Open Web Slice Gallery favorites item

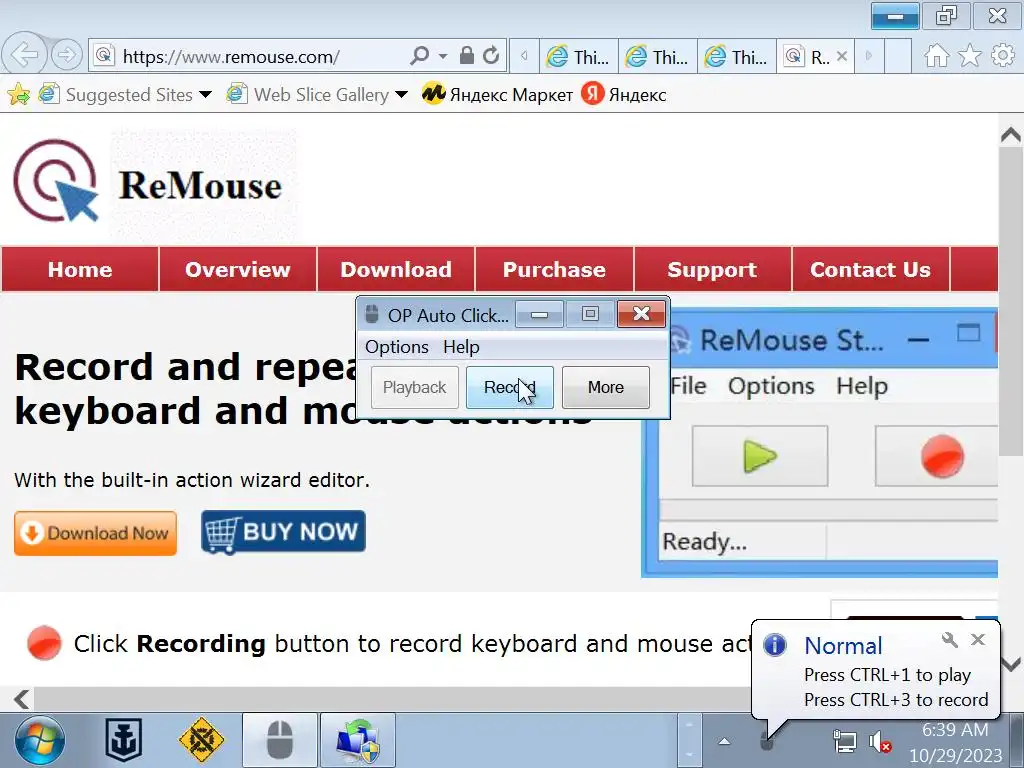[x=308, y=95]
